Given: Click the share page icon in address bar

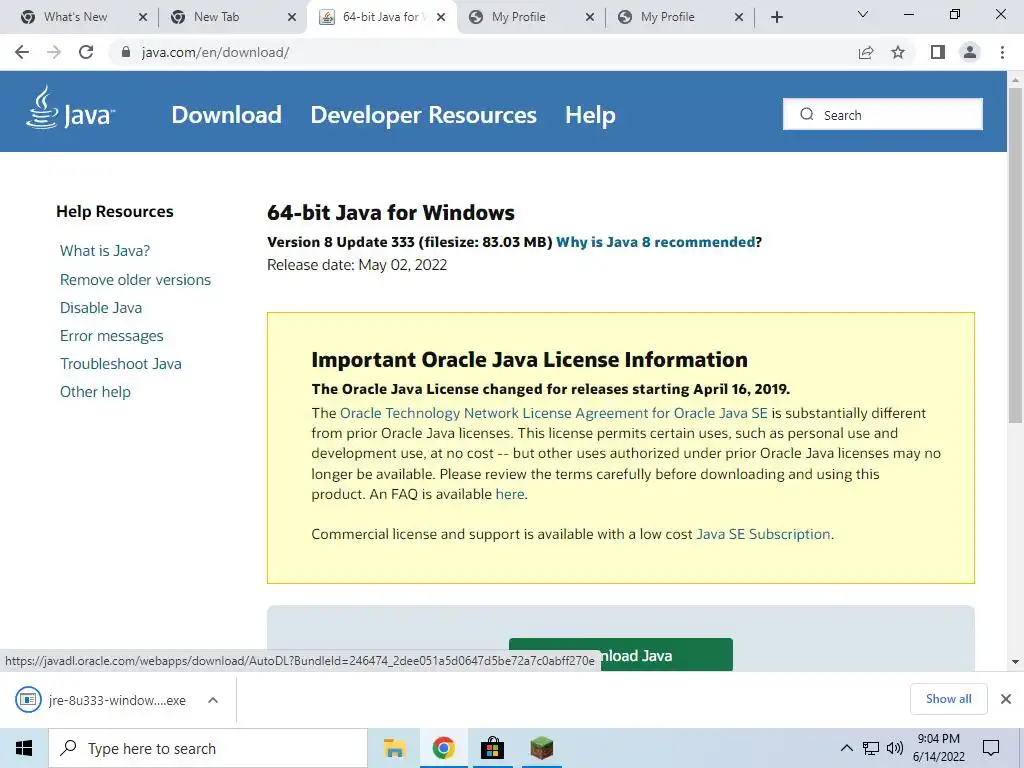Looking at the screenshot, I should (866, 52).
